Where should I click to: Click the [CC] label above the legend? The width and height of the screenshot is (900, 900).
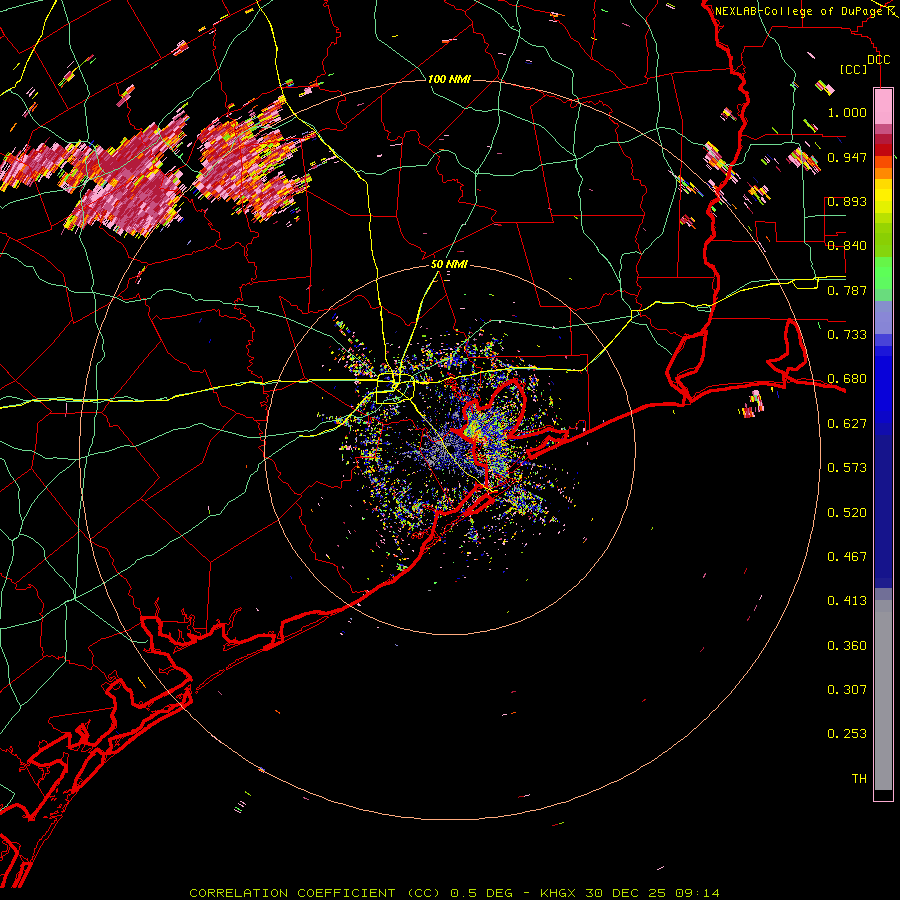click(x=854, y=69)
